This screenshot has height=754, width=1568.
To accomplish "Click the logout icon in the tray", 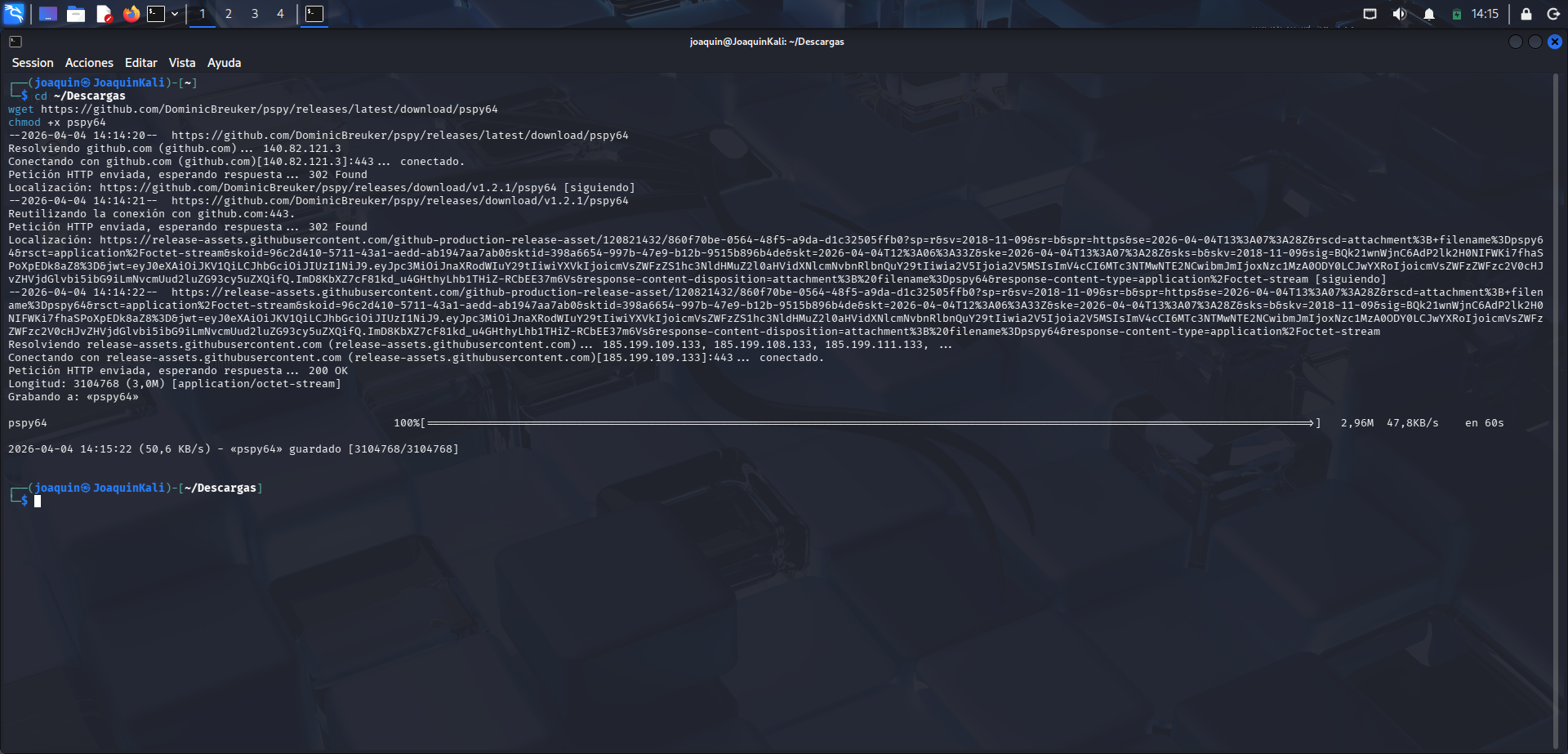I will coord(1554,14).
